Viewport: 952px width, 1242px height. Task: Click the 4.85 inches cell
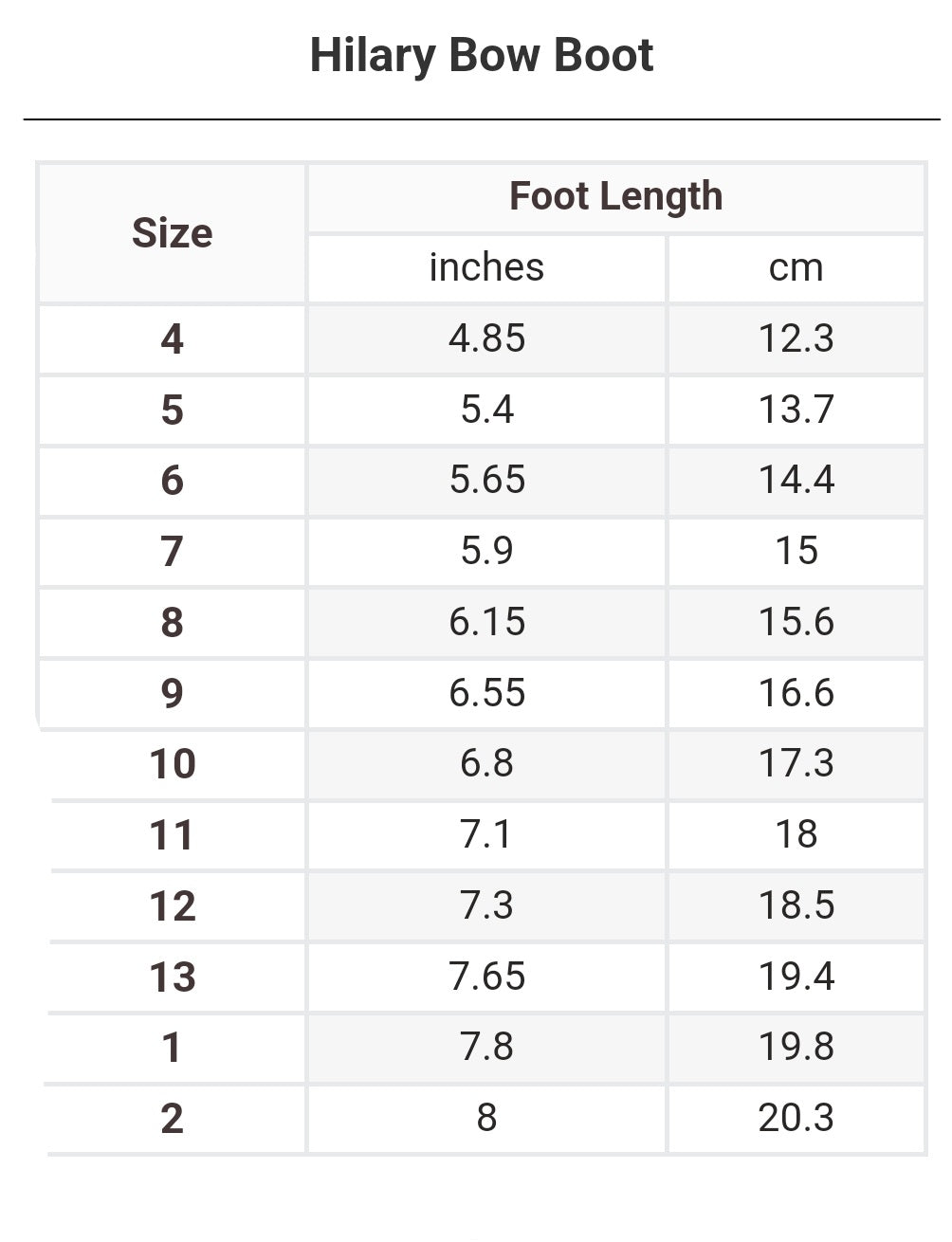(x=486, y=338)
